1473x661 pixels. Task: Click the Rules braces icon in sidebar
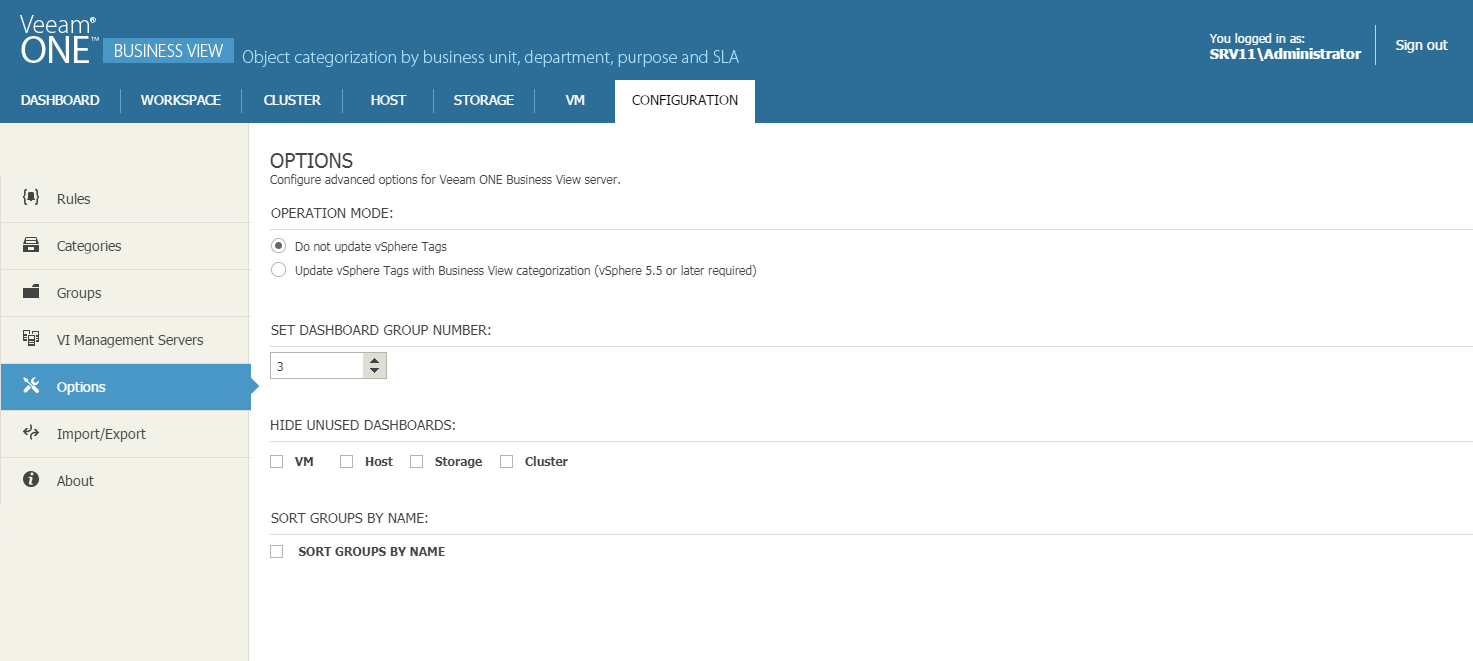[31, 198]
